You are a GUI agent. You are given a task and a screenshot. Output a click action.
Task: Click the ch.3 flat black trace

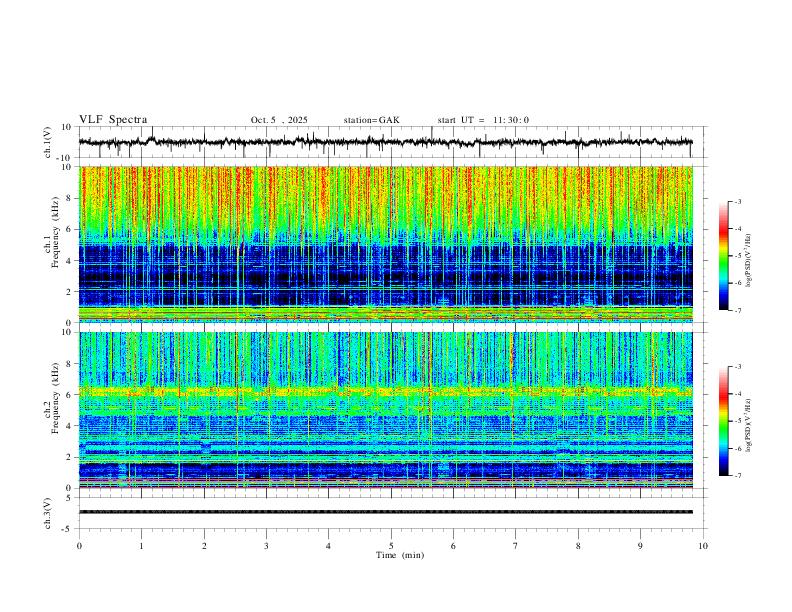386,512
